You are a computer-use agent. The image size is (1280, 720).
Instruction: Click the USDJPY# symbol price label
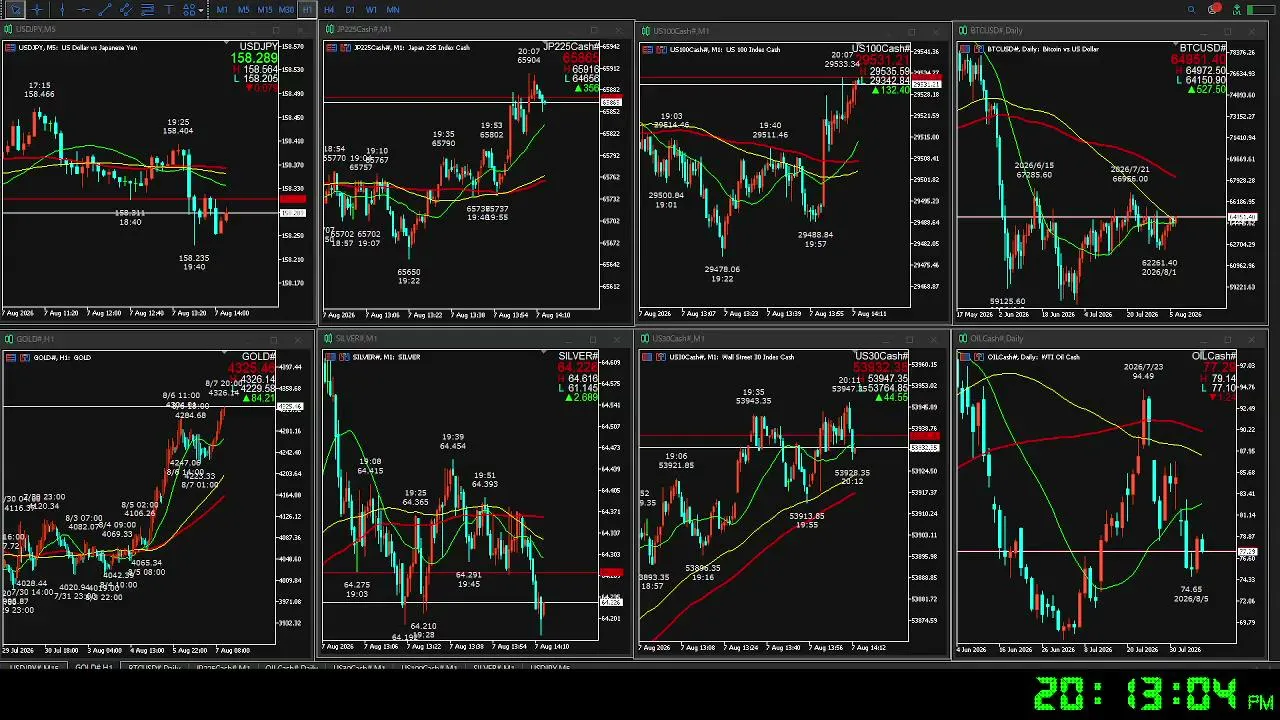(x=258, y=46)
